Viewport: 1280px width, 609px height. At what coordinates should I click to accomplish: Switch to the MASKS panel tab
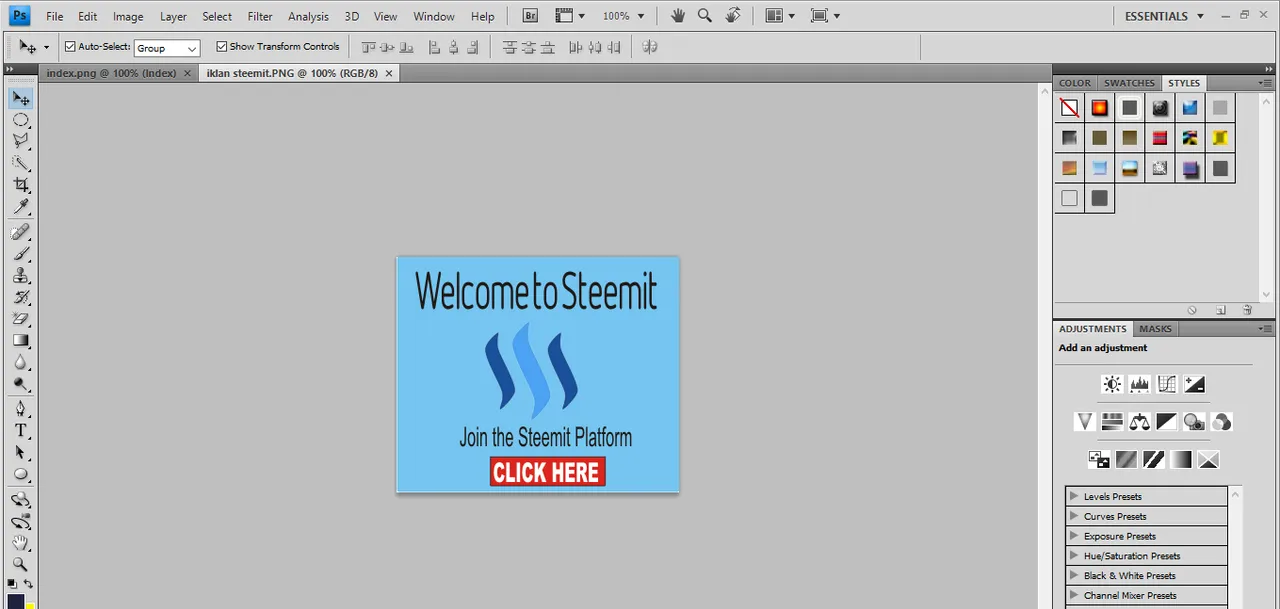(1155, 328)
